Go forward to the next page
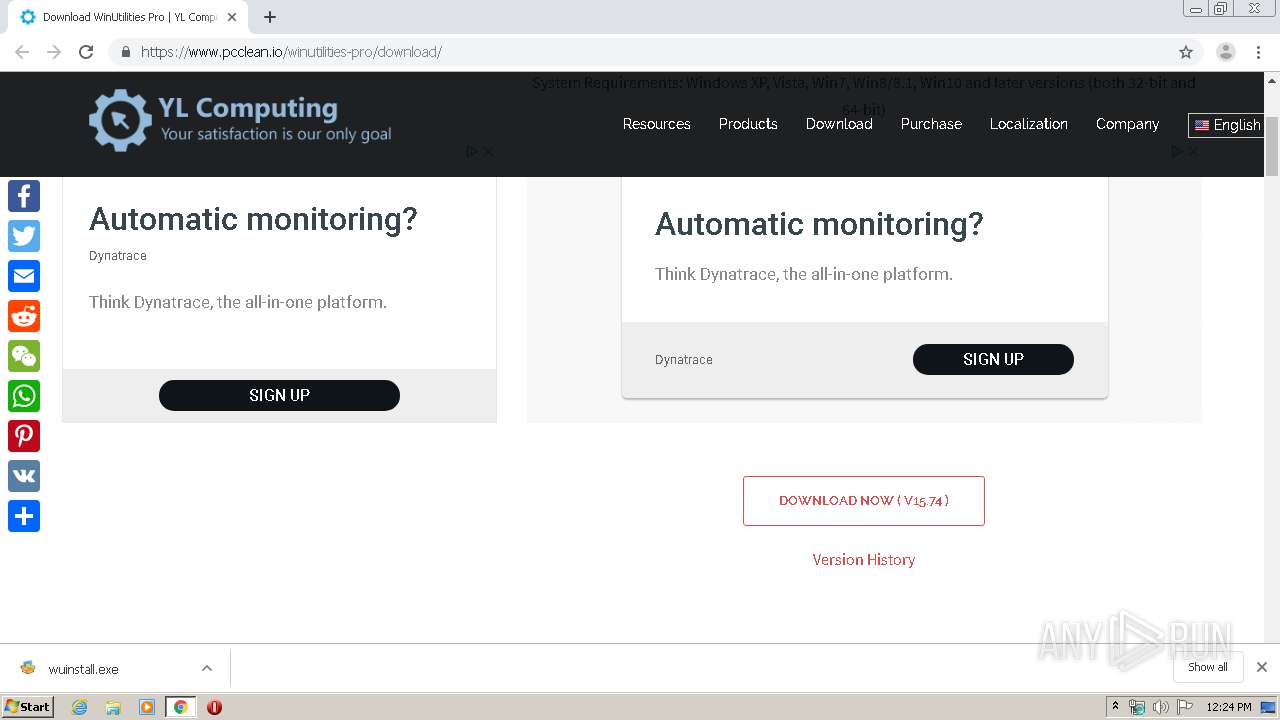The width and height of the screenshot is (1280, 720). (x=54, y=52)
